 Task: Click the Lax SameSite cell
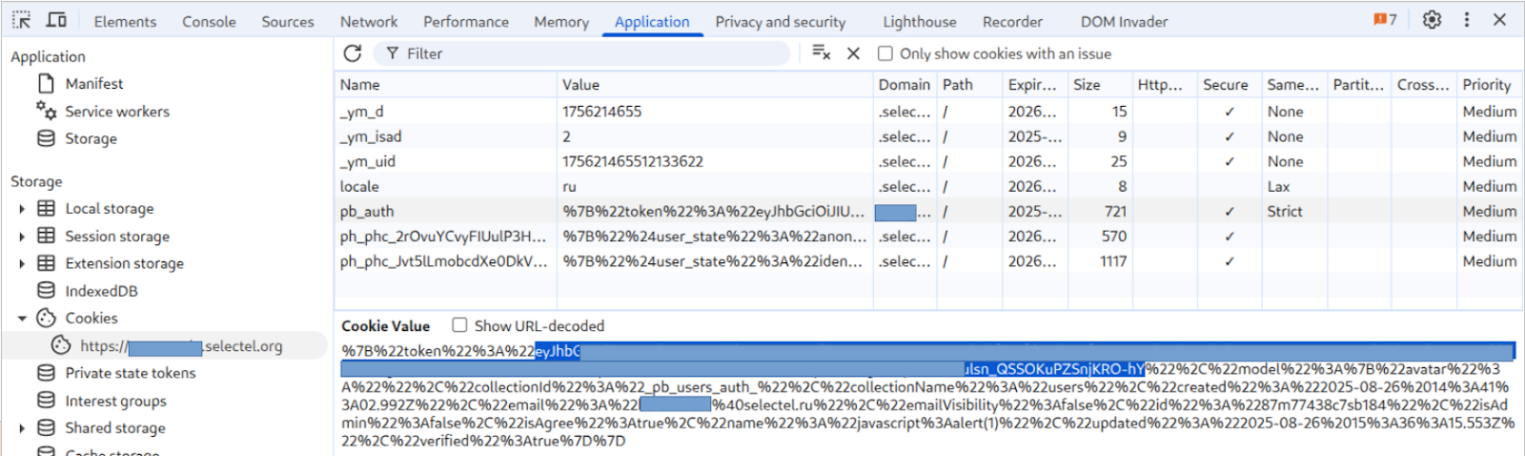point(1294,187)
